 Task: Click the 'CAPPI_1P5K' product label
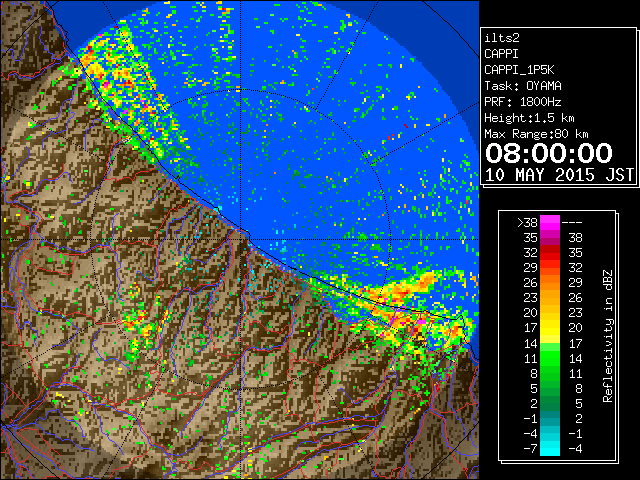tap(519, 70)
